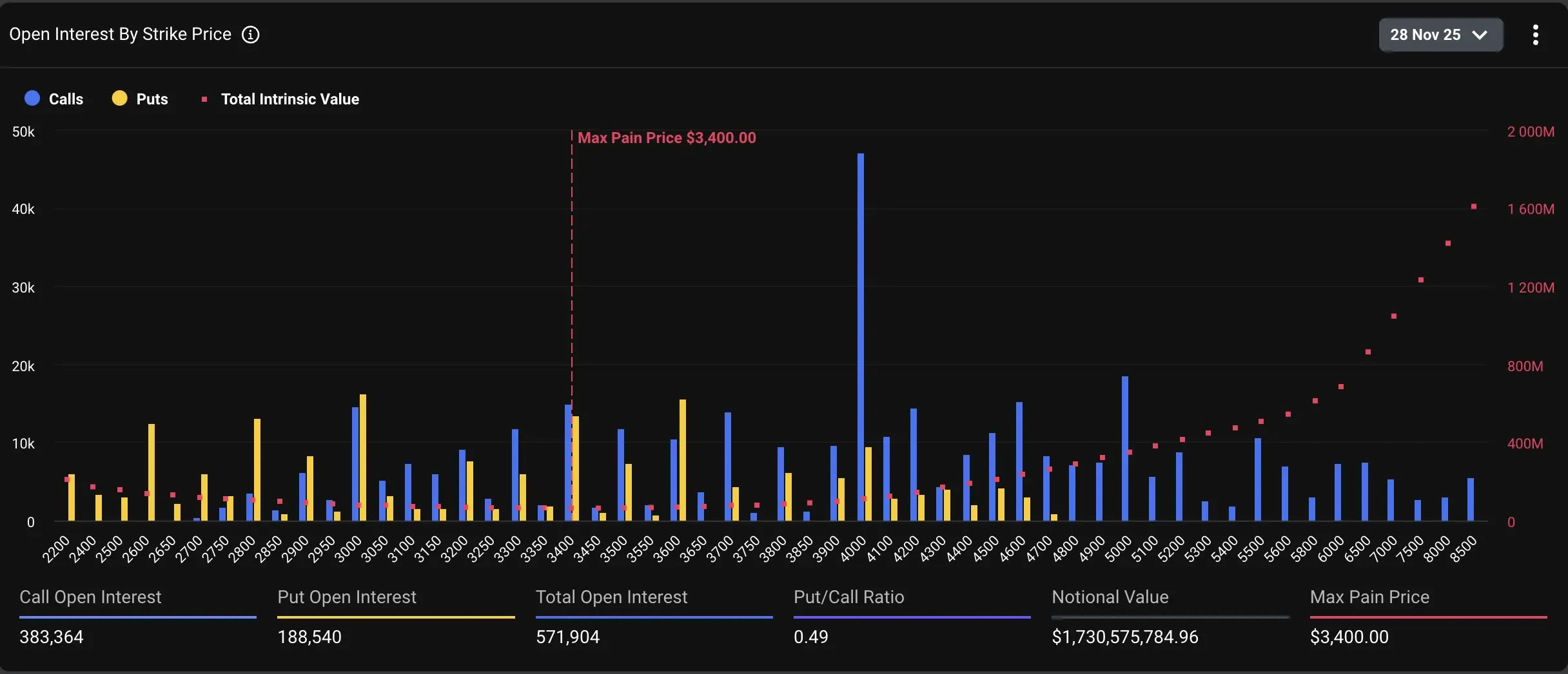Click the yellow Puts bar at strike 3600
This screenshot has height=674, width=1568.
683,460
